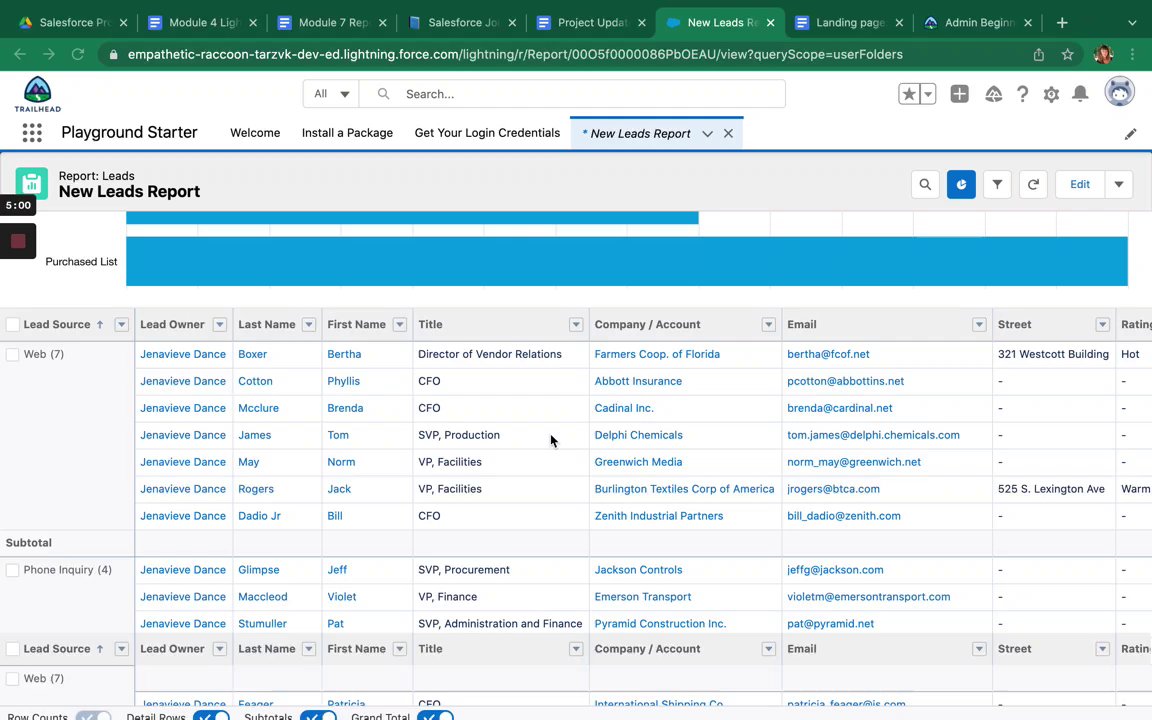Click the browser share icon

click(x=1039, y=54)
